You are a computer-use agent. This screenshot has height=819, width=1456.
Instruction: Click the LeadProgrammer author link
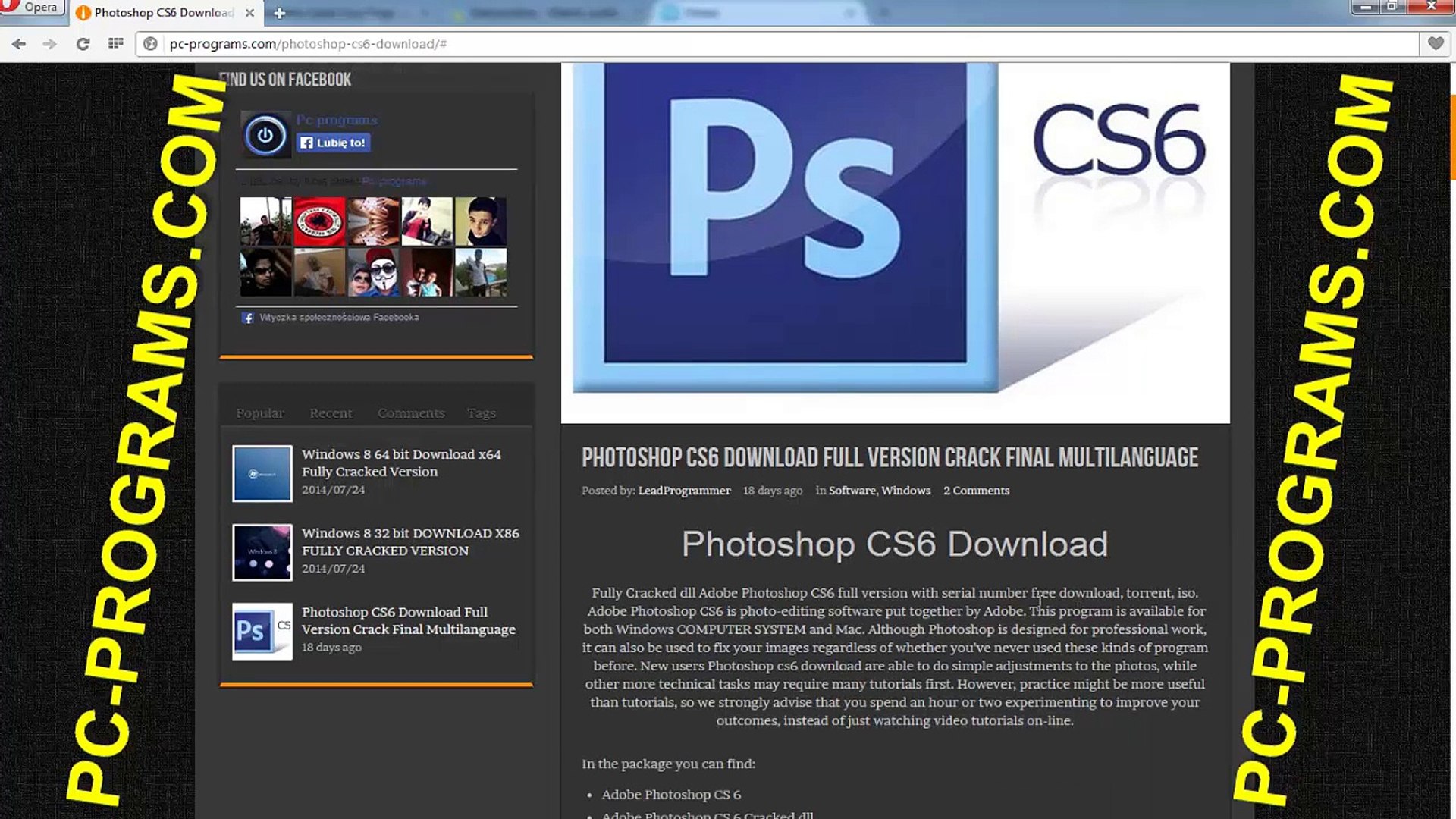[684, 491]
